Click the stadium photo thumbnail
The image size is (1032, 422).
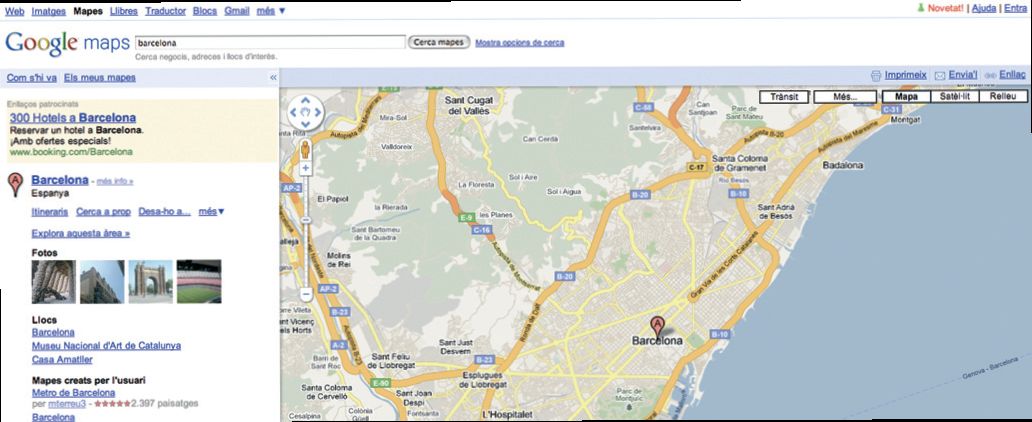point(198,281)
